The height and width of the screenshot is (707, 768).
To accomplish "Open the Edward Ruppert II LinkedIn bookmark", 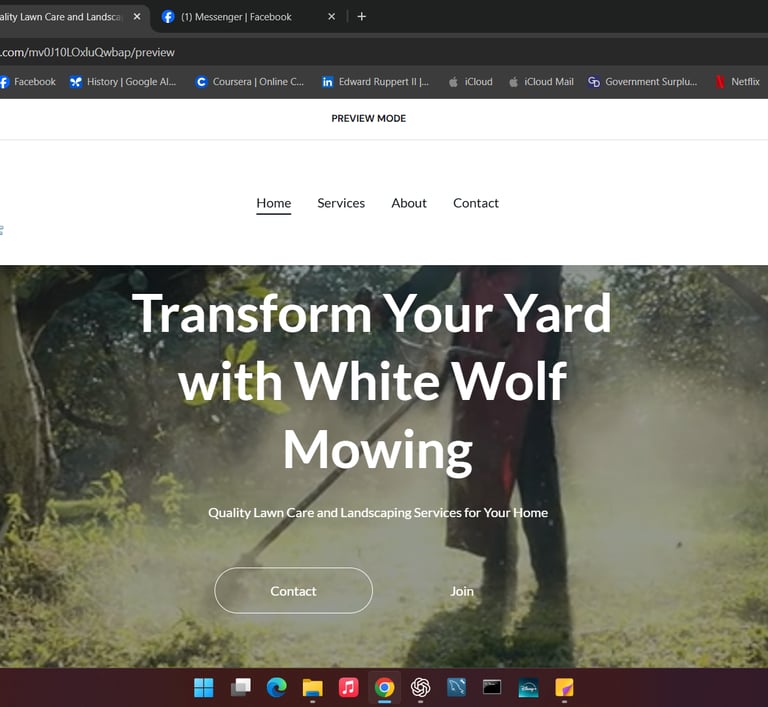I will coord(376,82).
